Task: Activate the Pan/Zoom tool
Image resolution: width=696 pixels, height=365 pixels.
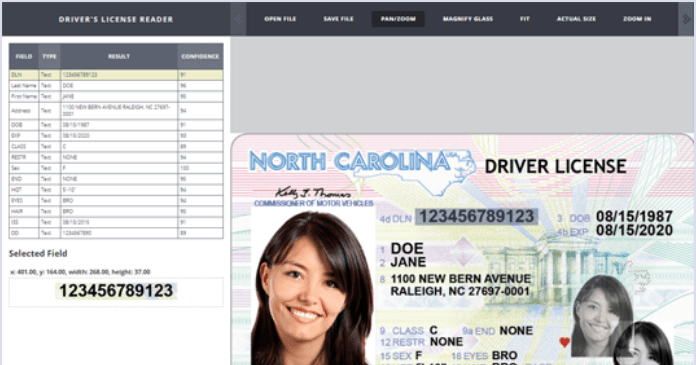Action: tap(398, 19)
